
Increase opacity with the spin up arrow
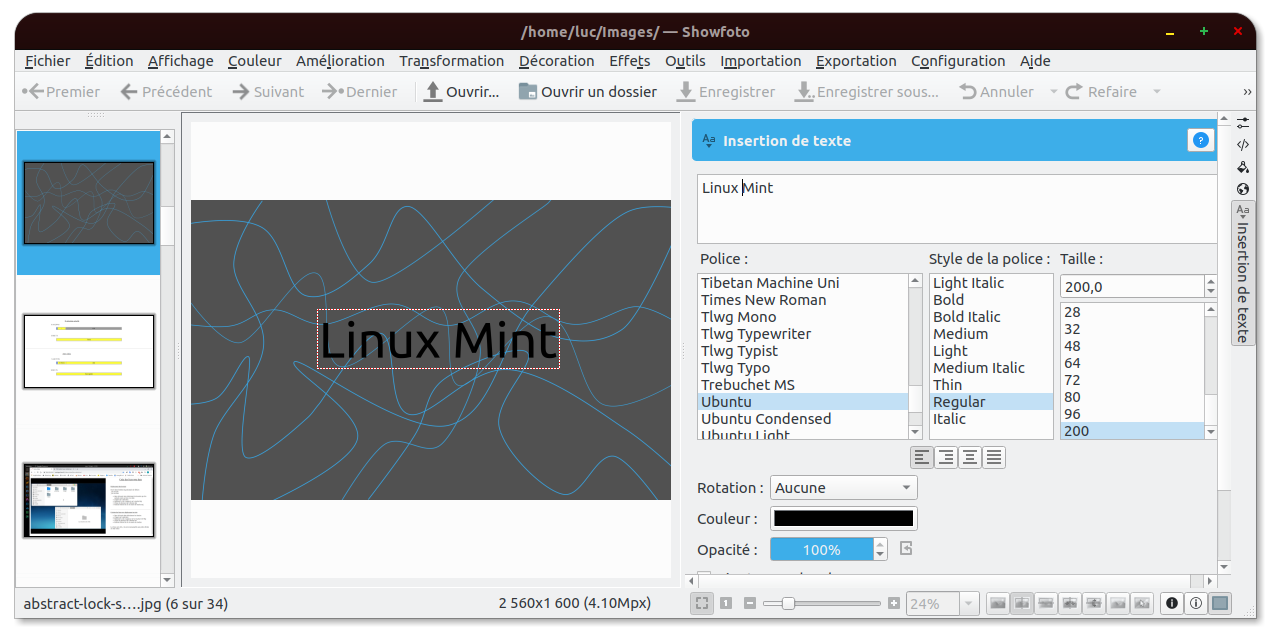[880, 543]
